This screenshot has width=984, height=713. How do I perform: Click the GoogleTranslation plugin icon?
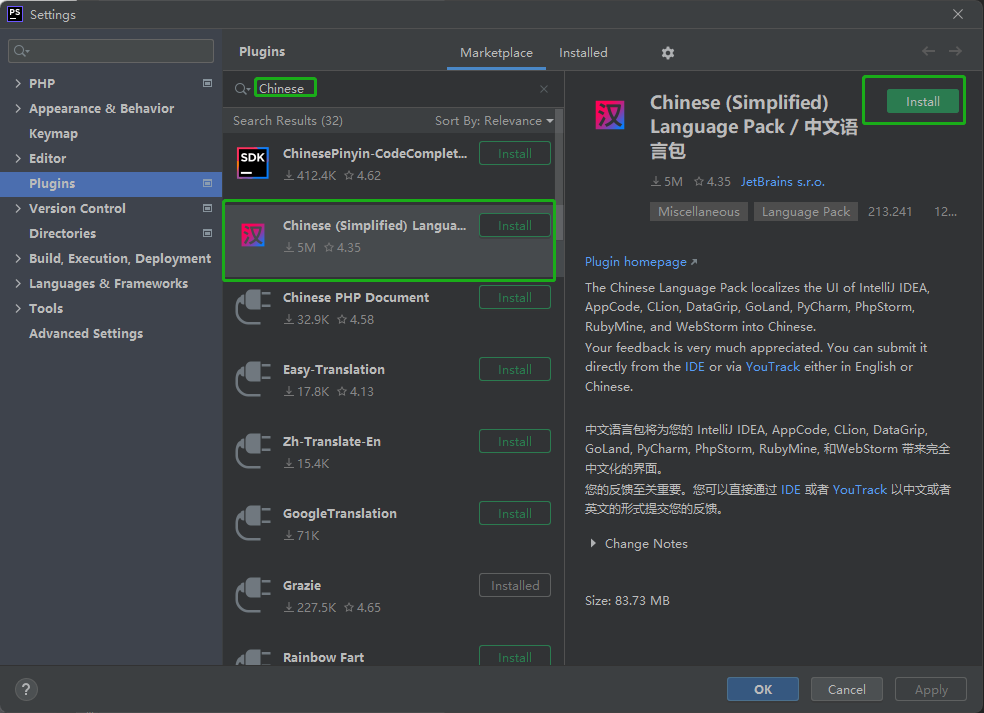click(253, 523)
